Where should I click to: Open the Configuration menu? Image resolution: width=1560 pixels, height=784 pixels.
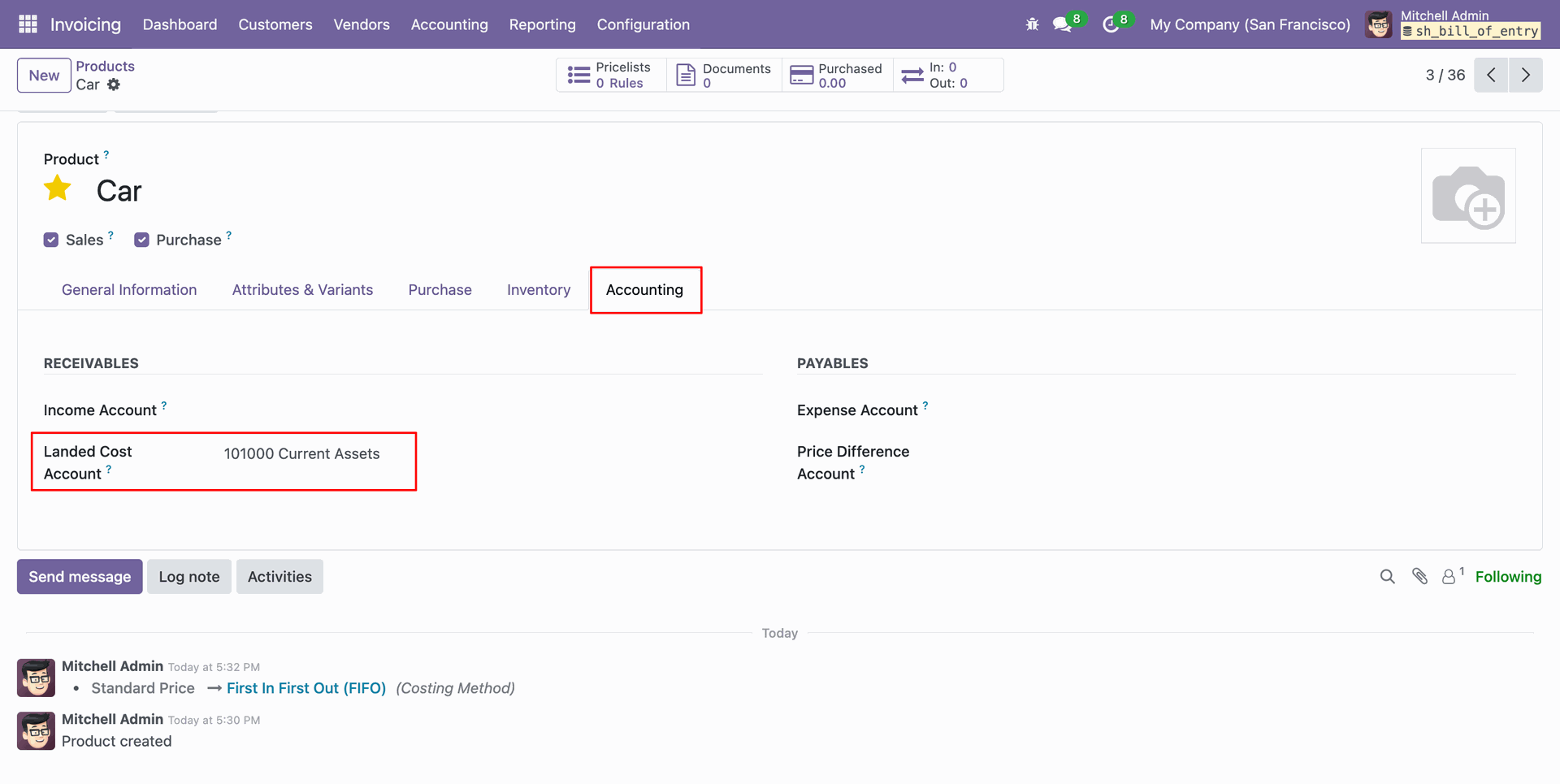(643, 24)
